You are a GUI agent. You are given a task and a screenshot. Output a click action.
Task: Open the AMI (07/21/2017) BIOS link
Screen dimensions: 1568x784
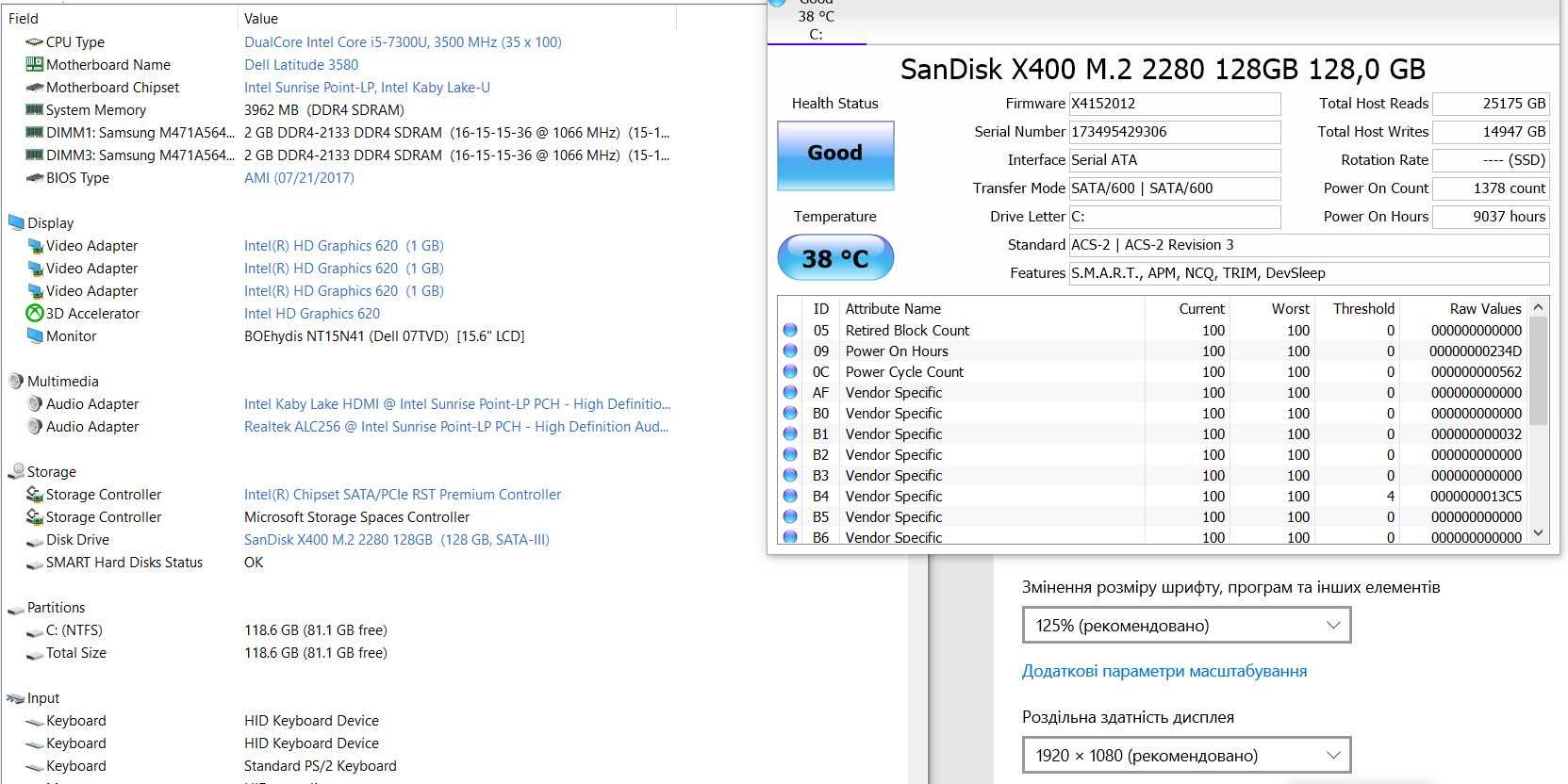pos(299,178)
